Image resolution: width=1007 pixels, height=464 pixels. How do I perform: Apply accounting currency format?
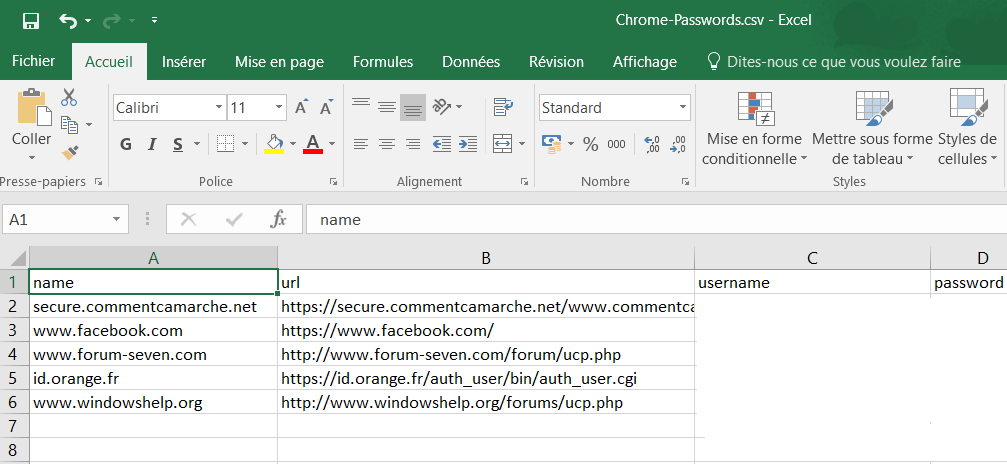552,144
